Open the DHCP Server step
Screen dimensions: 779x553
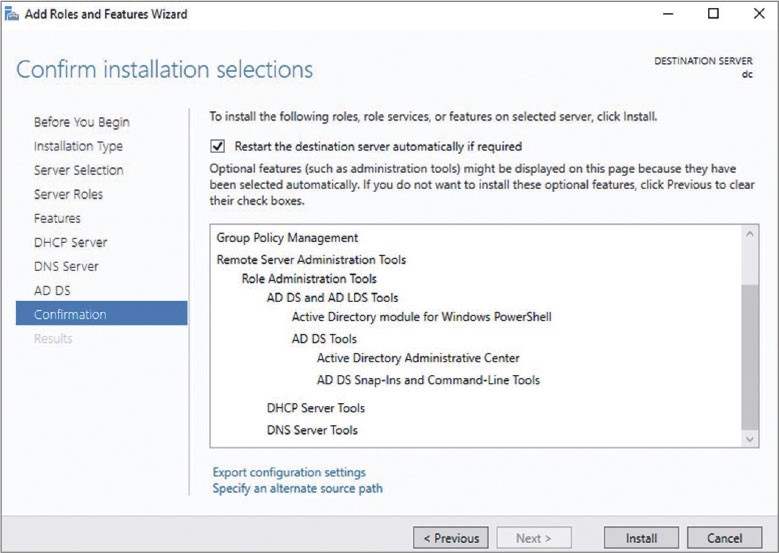tap(70, 242)
